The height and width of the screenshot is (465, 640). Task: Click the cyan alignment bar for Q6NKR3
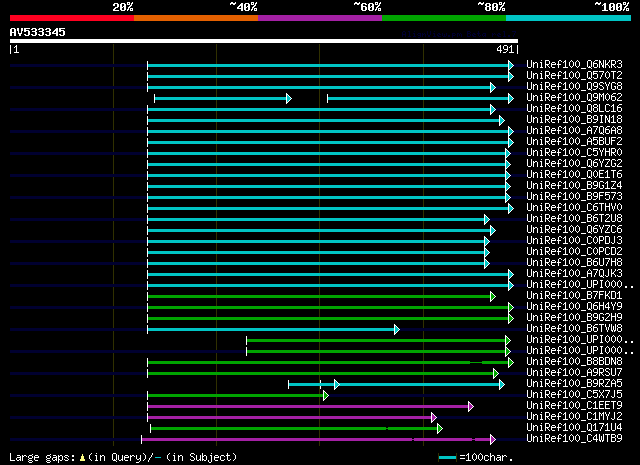click(x=330, y=65)
